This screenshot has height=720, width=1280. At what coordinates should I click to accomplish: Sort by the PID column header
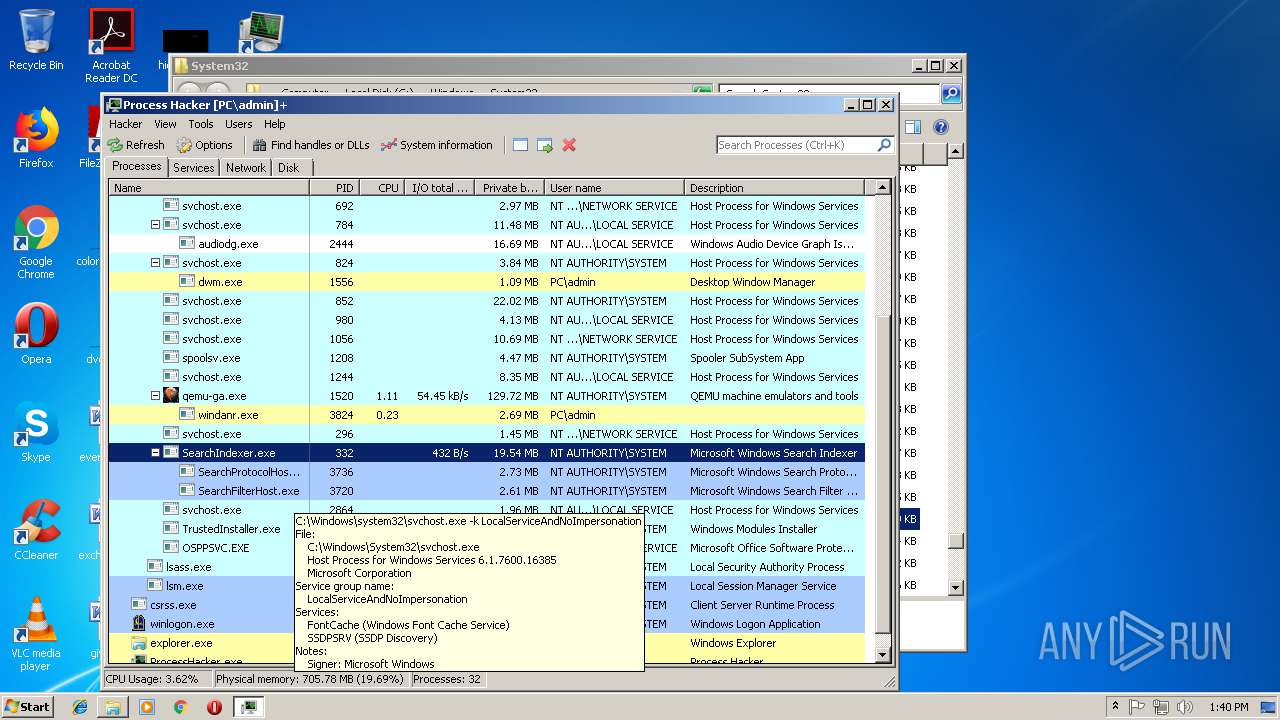(334, 187)
